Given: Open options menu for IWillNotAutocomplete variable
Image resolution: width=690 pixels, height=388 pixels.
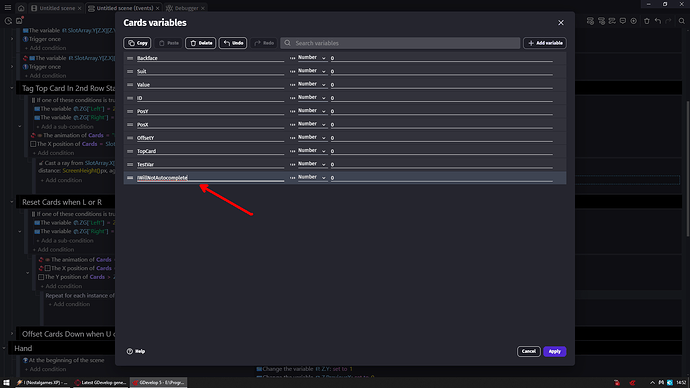Looking at the screenshot, I should coord(292,178).
